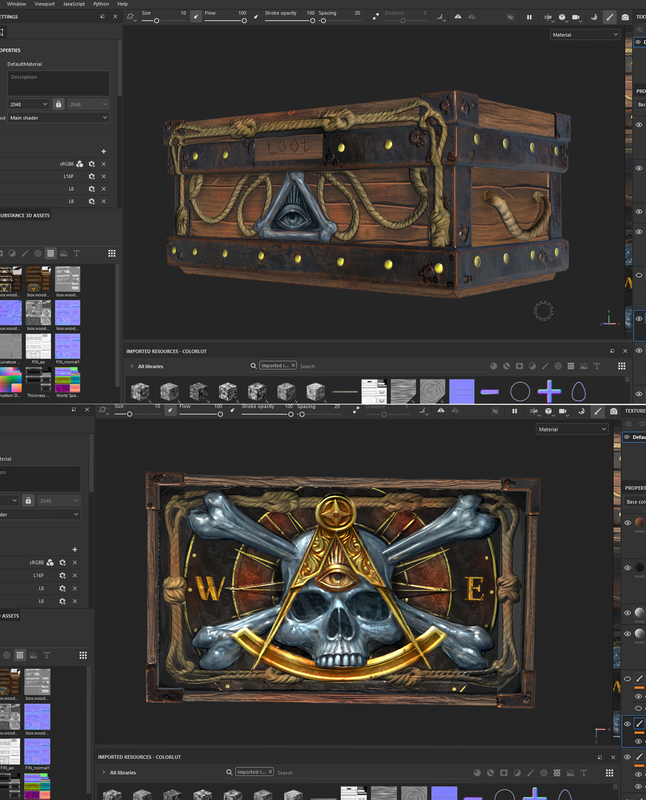
Task: Select the fonts T filter in upper Assets panel
Action: [77, 253]
